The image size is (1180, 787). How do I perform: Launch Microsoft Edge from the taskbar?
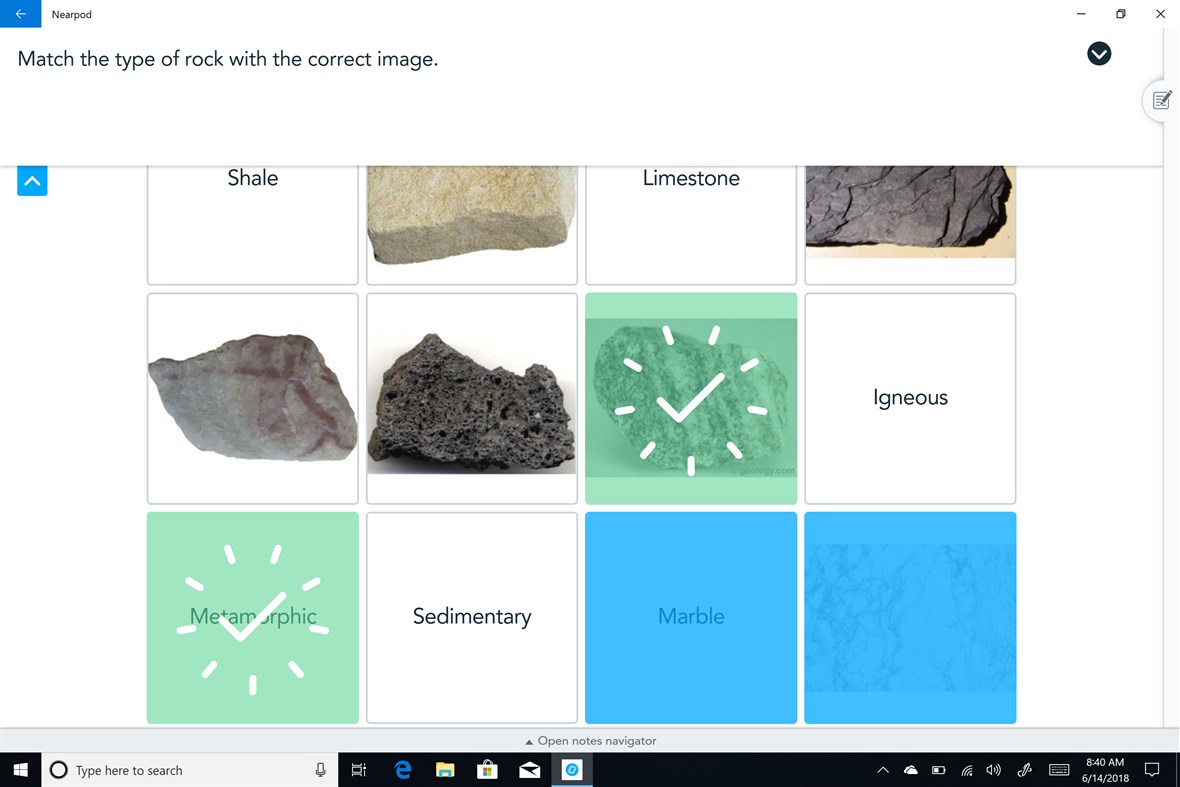tap(402, 770)
